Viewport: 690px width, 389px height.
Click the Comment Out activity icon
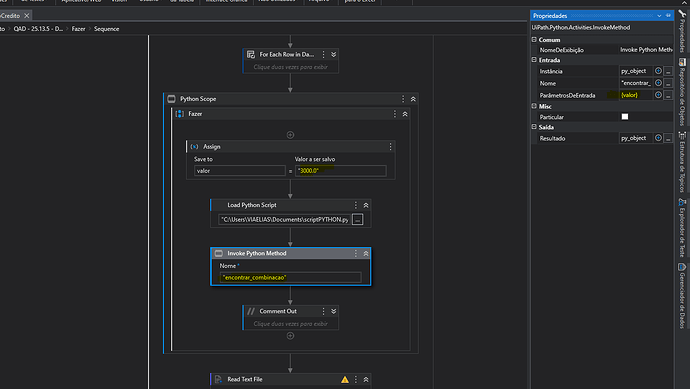[x=251, y=311]
